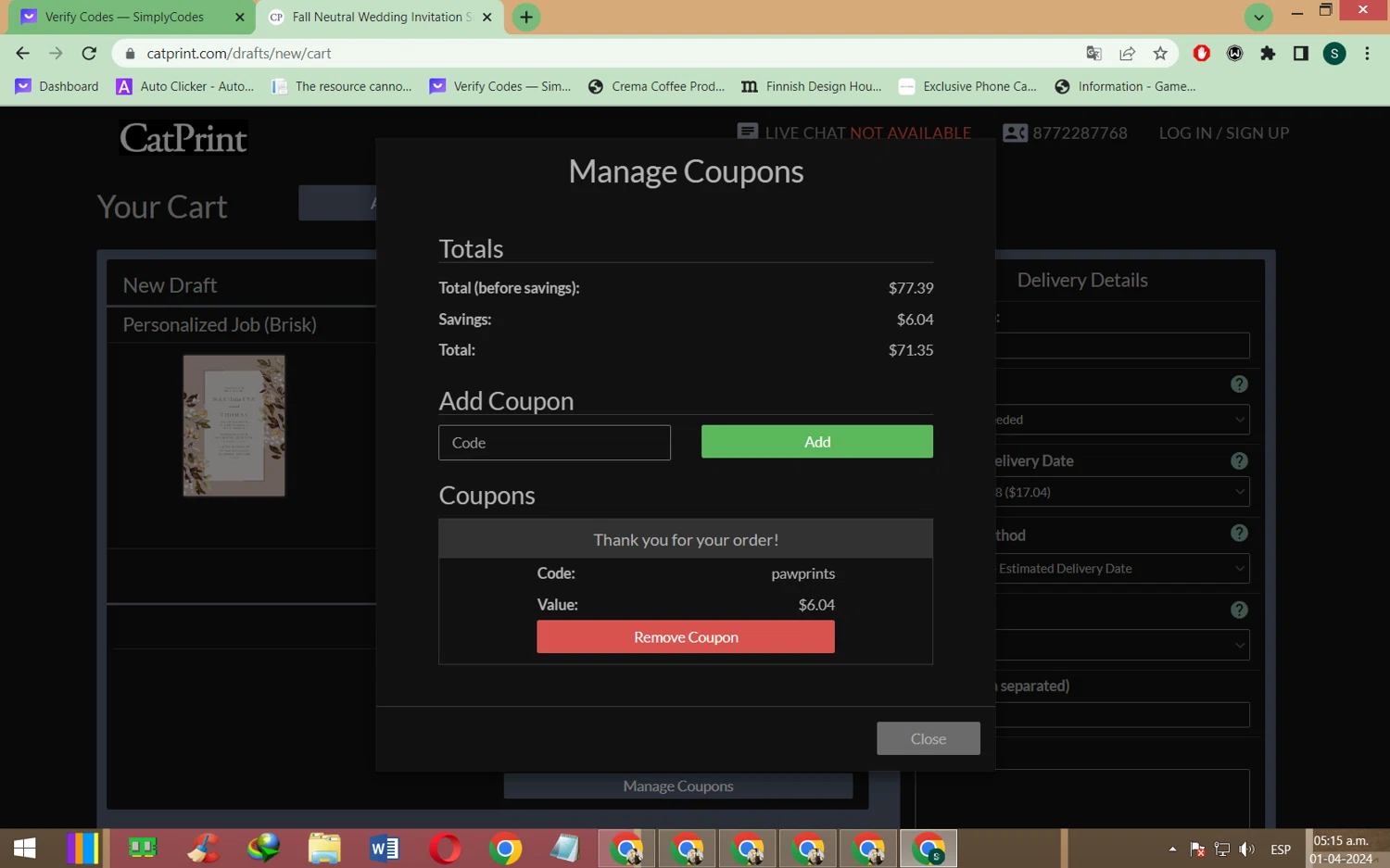
Task: Bookmark this page with the star icon
Action: (1160, 54)
